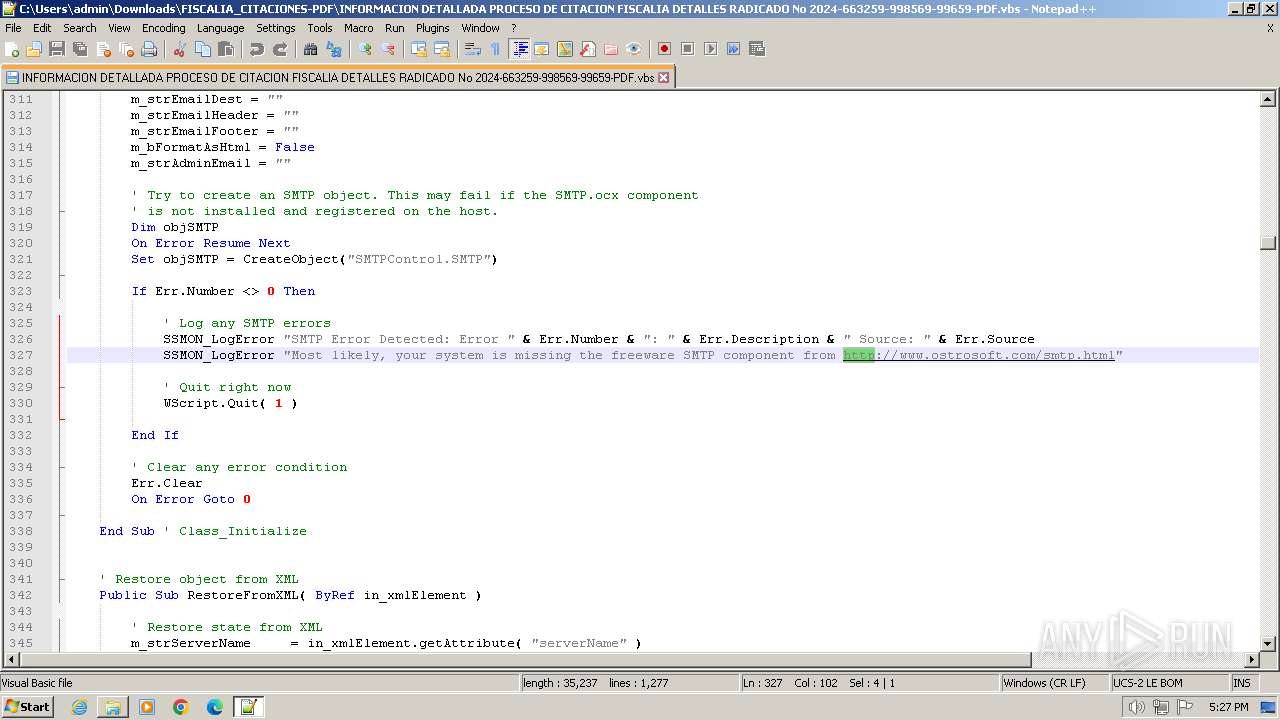1280x720 pixels.
Task: Click the vertical scrollbar down arrow
Action: (x=1268, y=644)
